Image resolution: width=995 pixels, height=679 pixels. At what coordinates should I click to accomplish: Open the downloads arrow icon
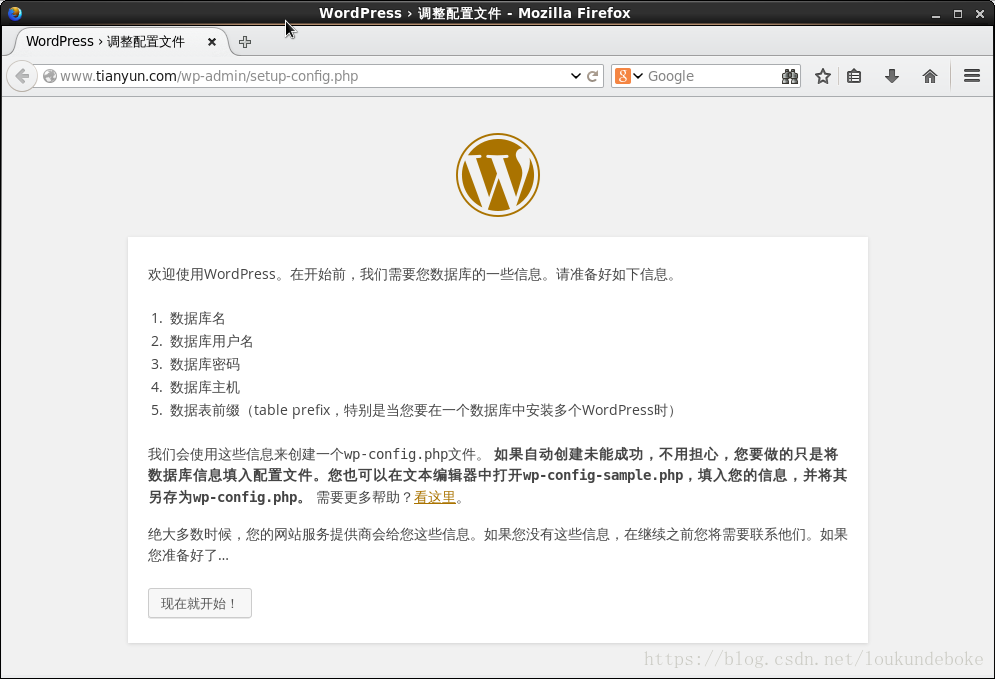point(892,76)
